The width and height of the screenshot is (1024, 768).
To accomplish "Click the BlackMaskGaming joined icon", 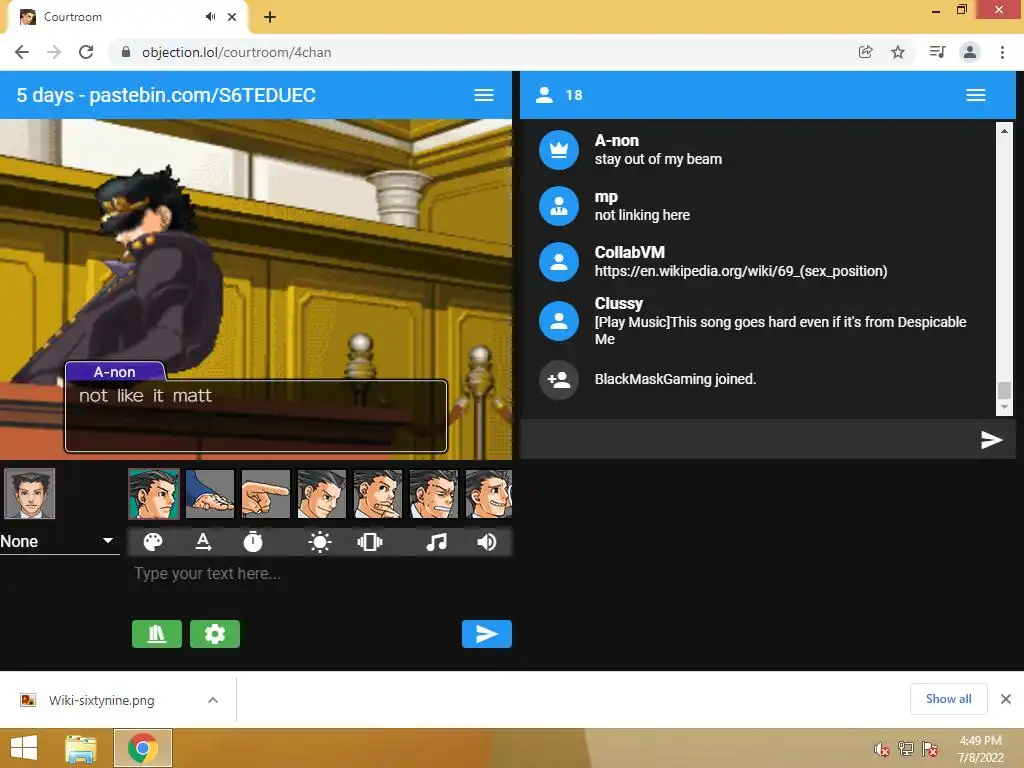I will click(559, 379).
